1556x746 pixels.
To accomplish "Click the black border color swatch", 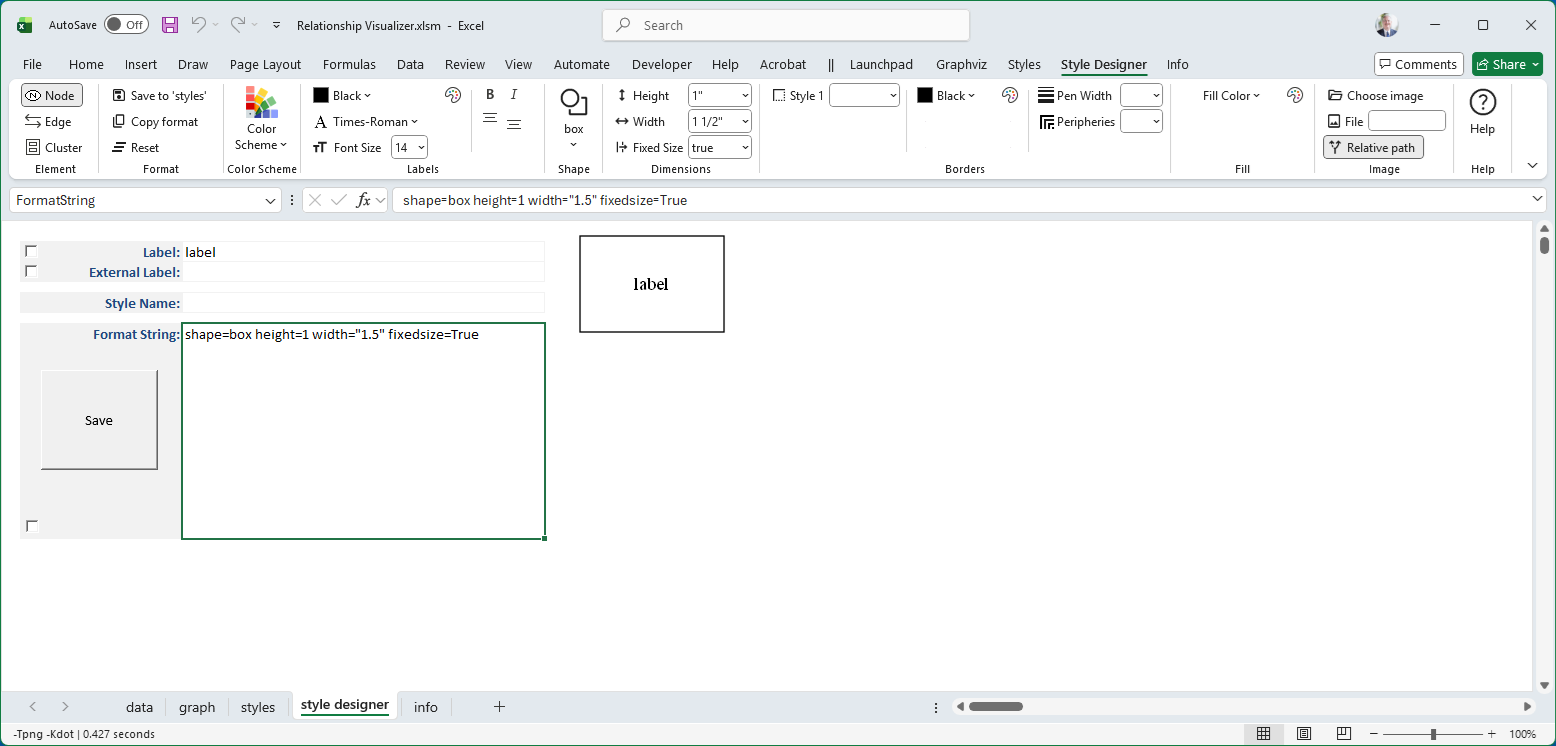I will [925, 96].
